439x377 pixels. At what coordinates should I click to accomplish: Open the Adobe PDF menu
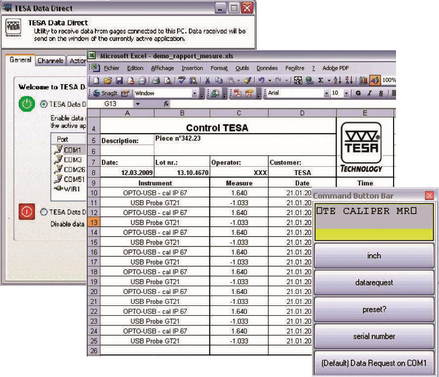pyautogui.click(x=335, y=68)
